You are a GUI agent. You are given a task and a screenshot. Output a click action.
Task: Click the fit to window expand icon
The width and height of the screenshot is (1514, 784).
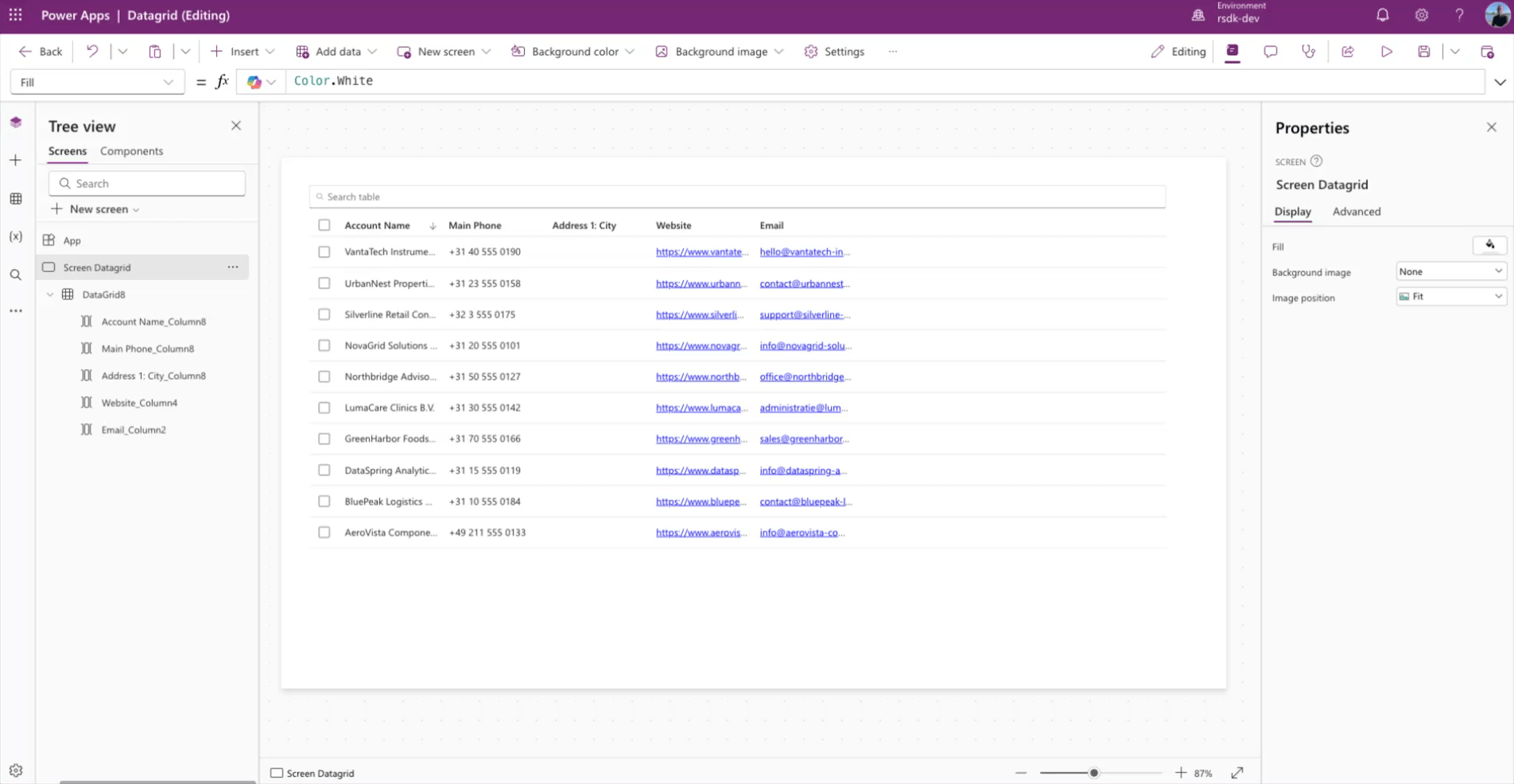(1237, 773)
